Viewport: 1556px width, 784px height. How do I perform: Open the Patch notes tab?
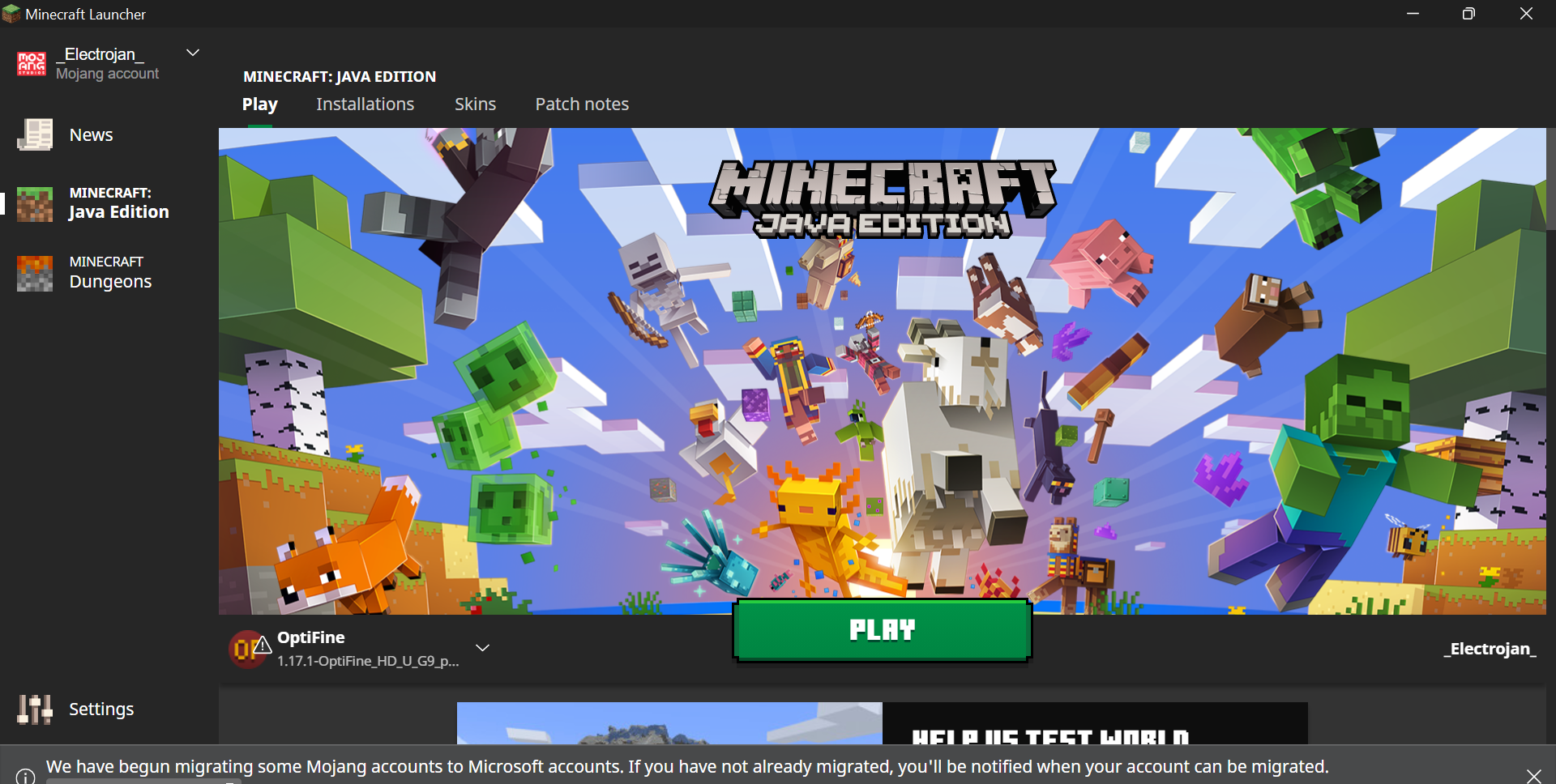click(582, 104)
